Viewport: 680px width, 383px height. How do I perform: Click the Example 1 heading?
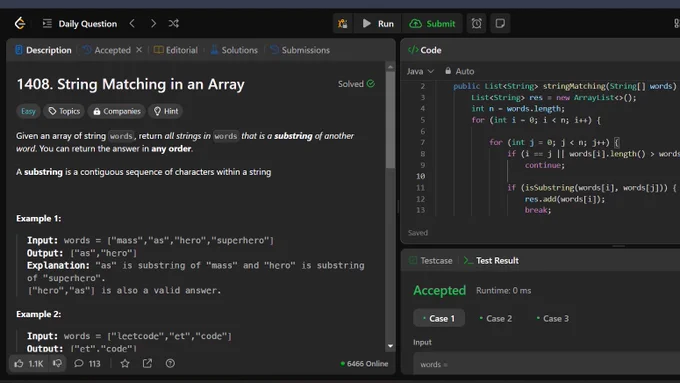click(x=39, y=219)
